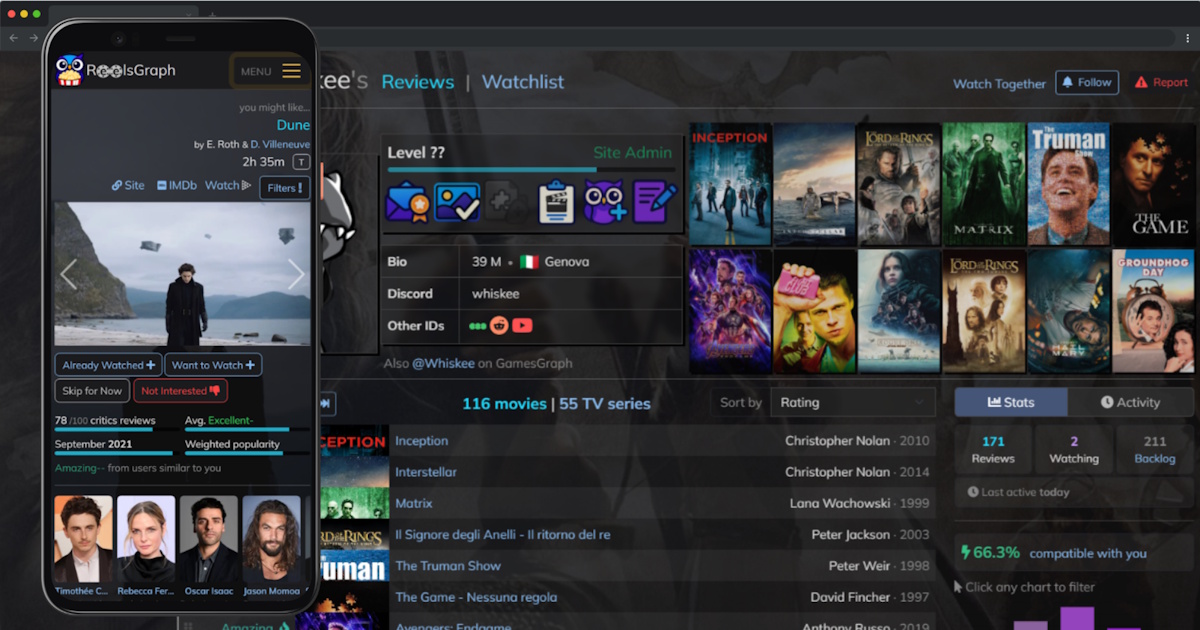Click browser back arrow button
The height and width of the screenshot is (630, 1200).
click(14, 37)
